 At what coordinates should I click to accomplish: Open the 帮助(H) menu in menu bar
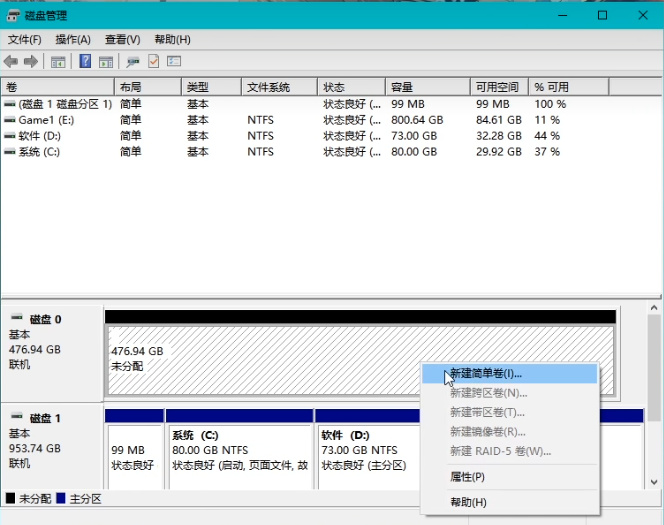172,40
